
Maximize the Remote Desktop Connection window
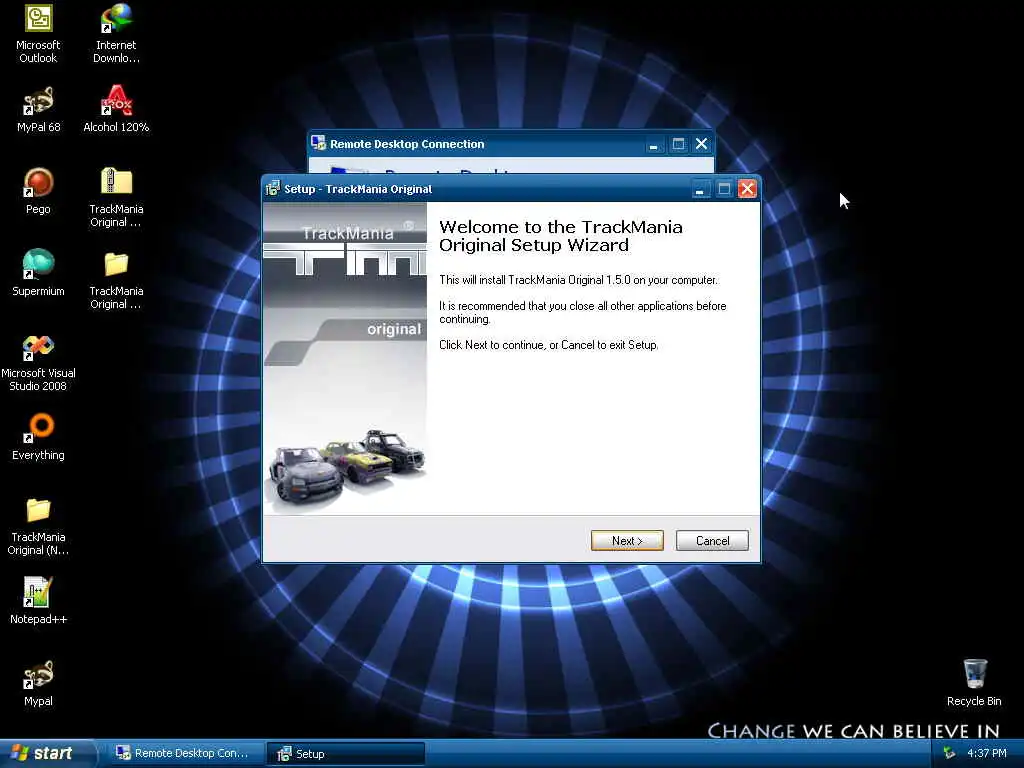click(678, 144)
